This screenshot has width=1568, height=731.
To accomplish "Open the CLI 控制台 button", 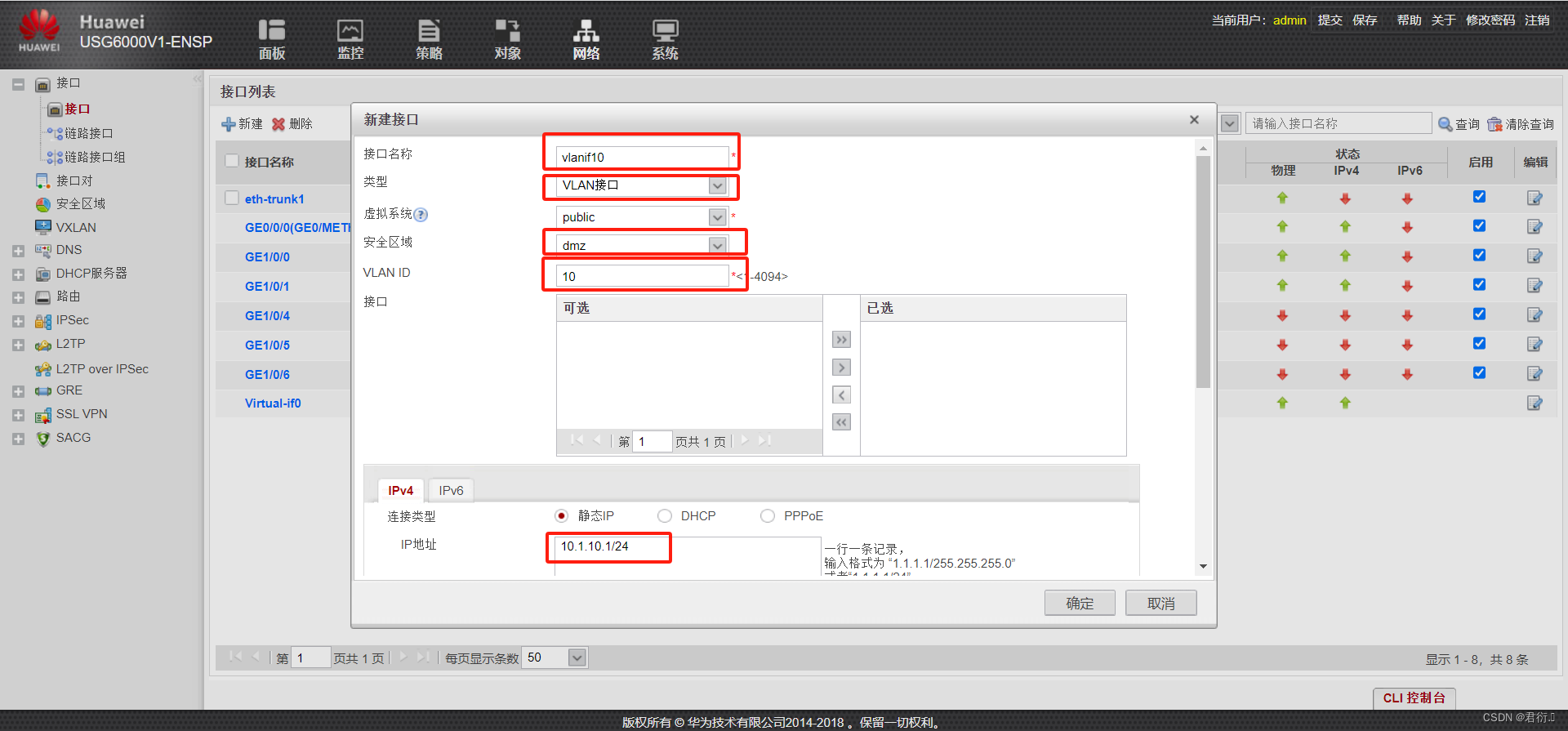I will click(1414, 698).
